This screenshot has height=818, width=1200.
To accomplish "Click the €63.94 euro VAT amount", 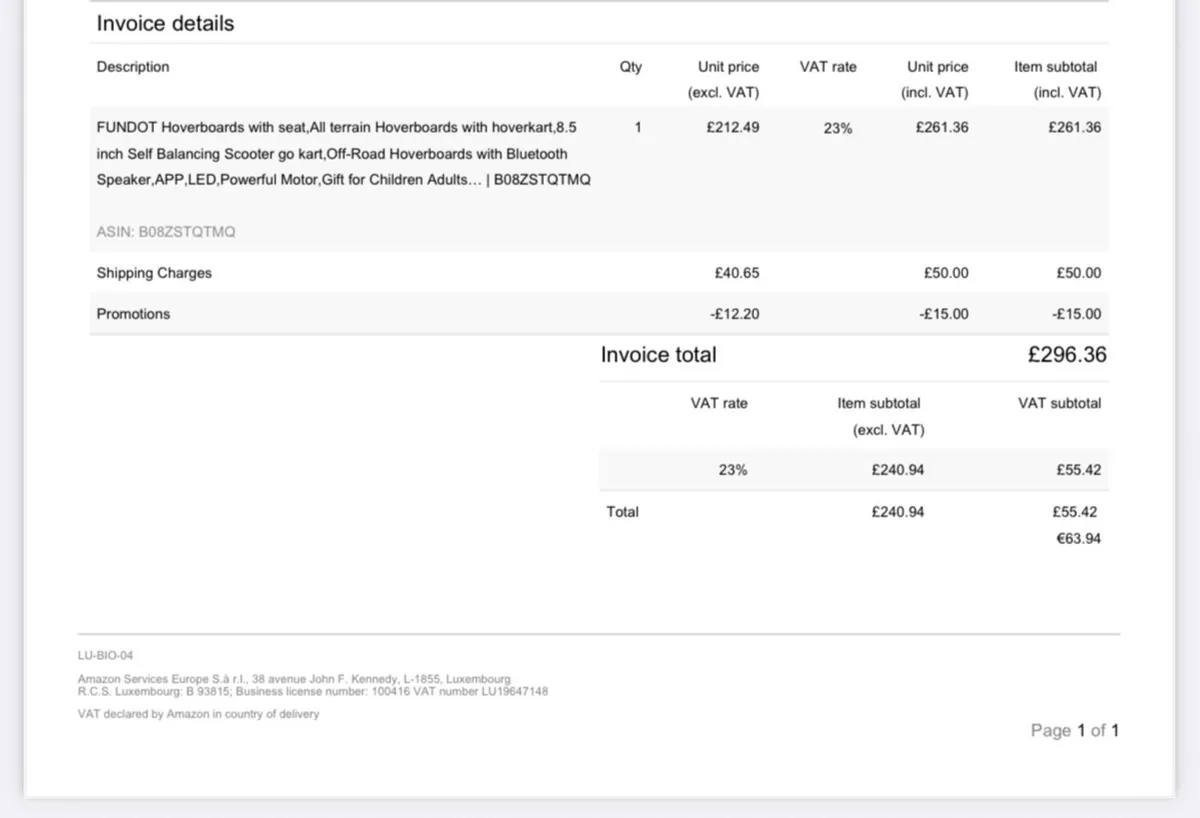I will pos(1078,539).
